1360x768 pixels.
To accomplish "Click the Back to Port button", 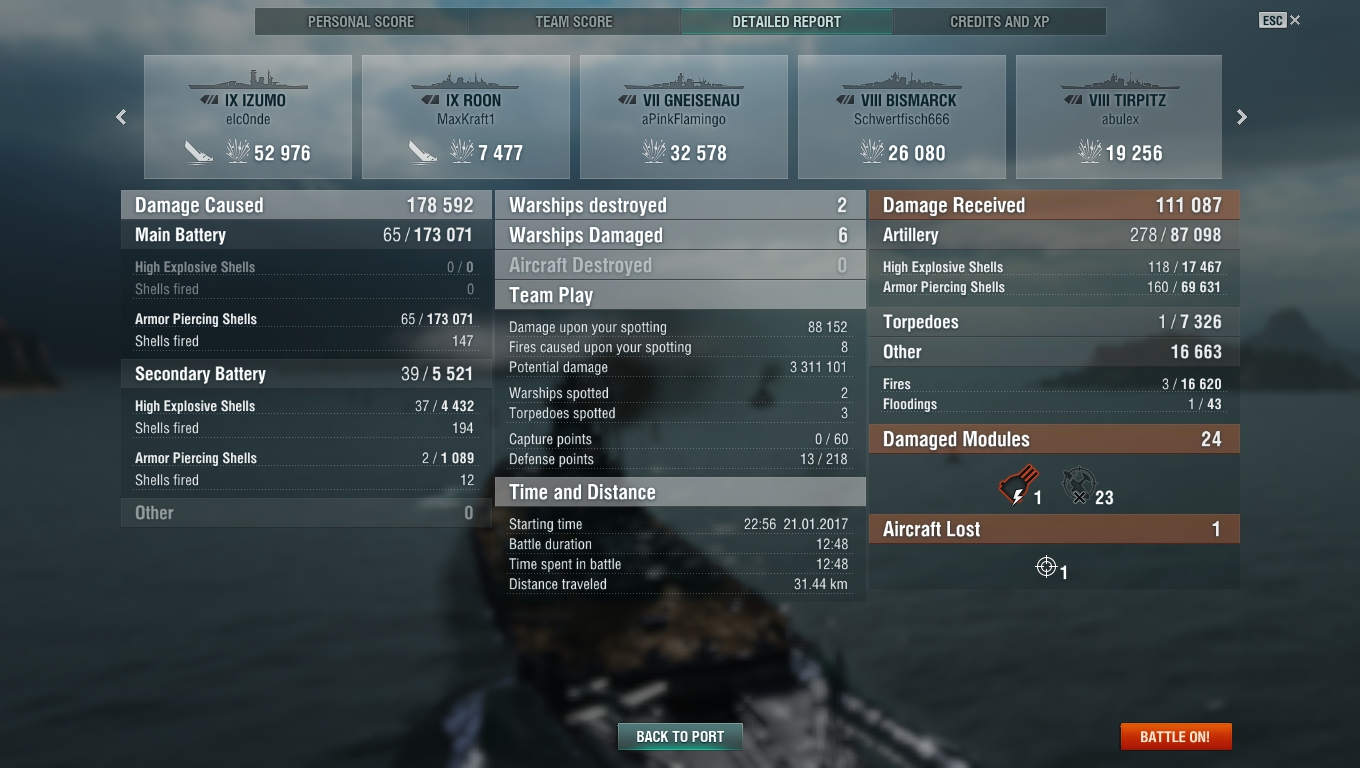I will (x=680, y=736).
